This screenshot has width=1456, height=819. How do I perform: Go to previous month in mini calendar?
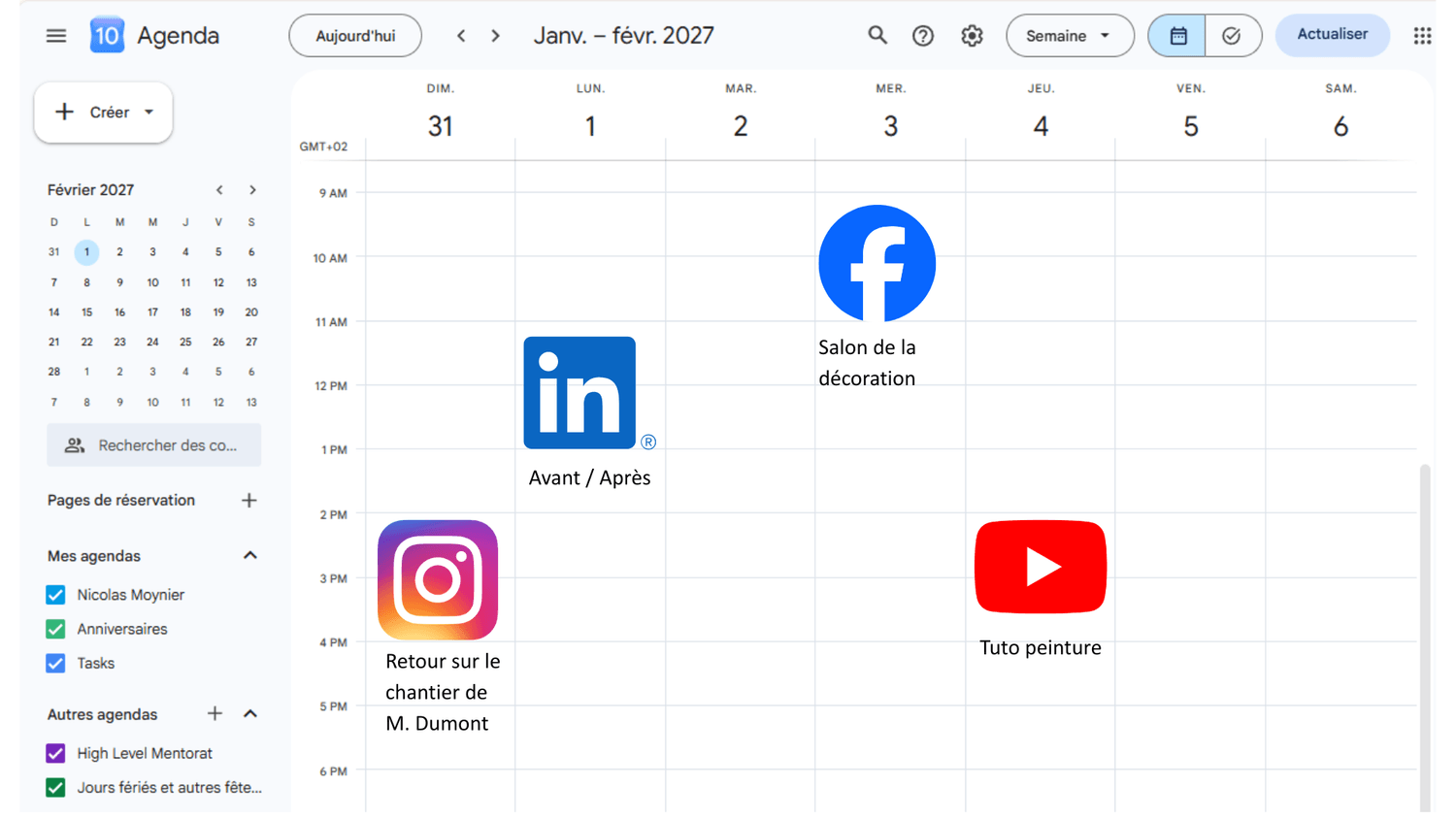coord(219,190)
